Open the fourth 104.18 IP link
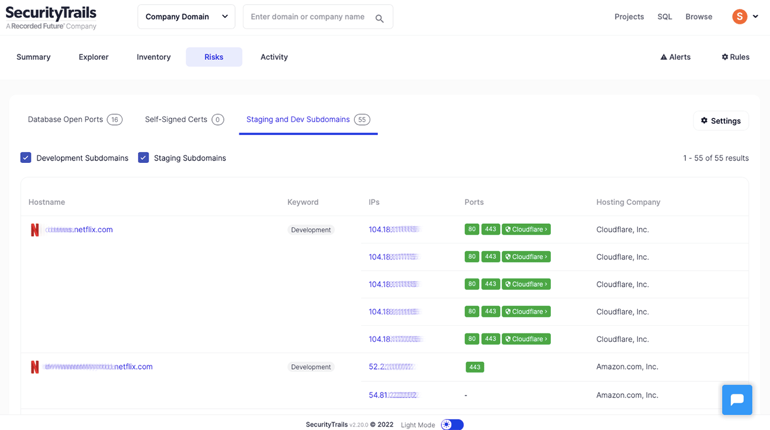 [x=394, y=312]
